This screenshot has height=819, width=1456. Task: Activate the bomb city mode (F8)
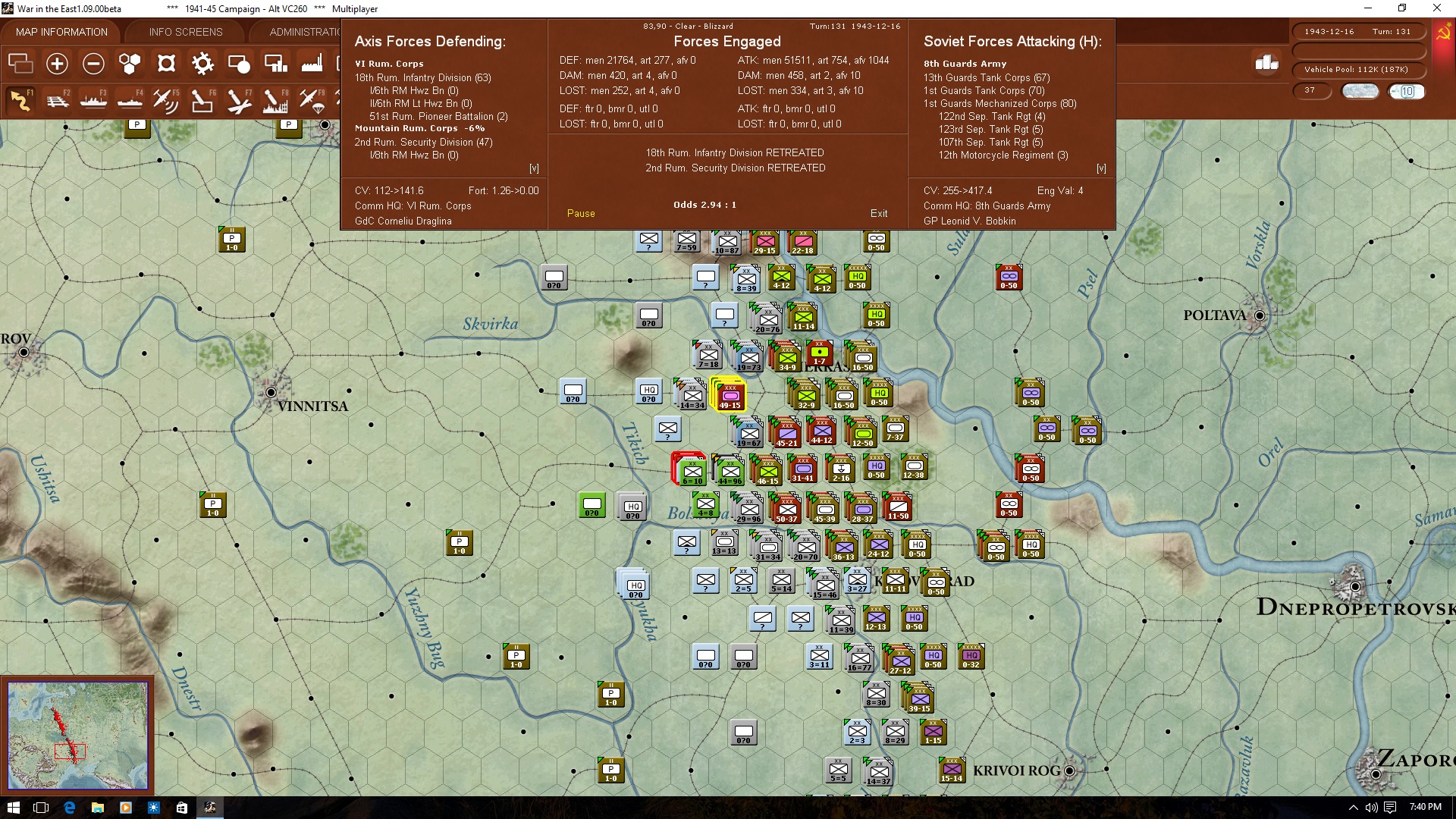click(275, 101)
